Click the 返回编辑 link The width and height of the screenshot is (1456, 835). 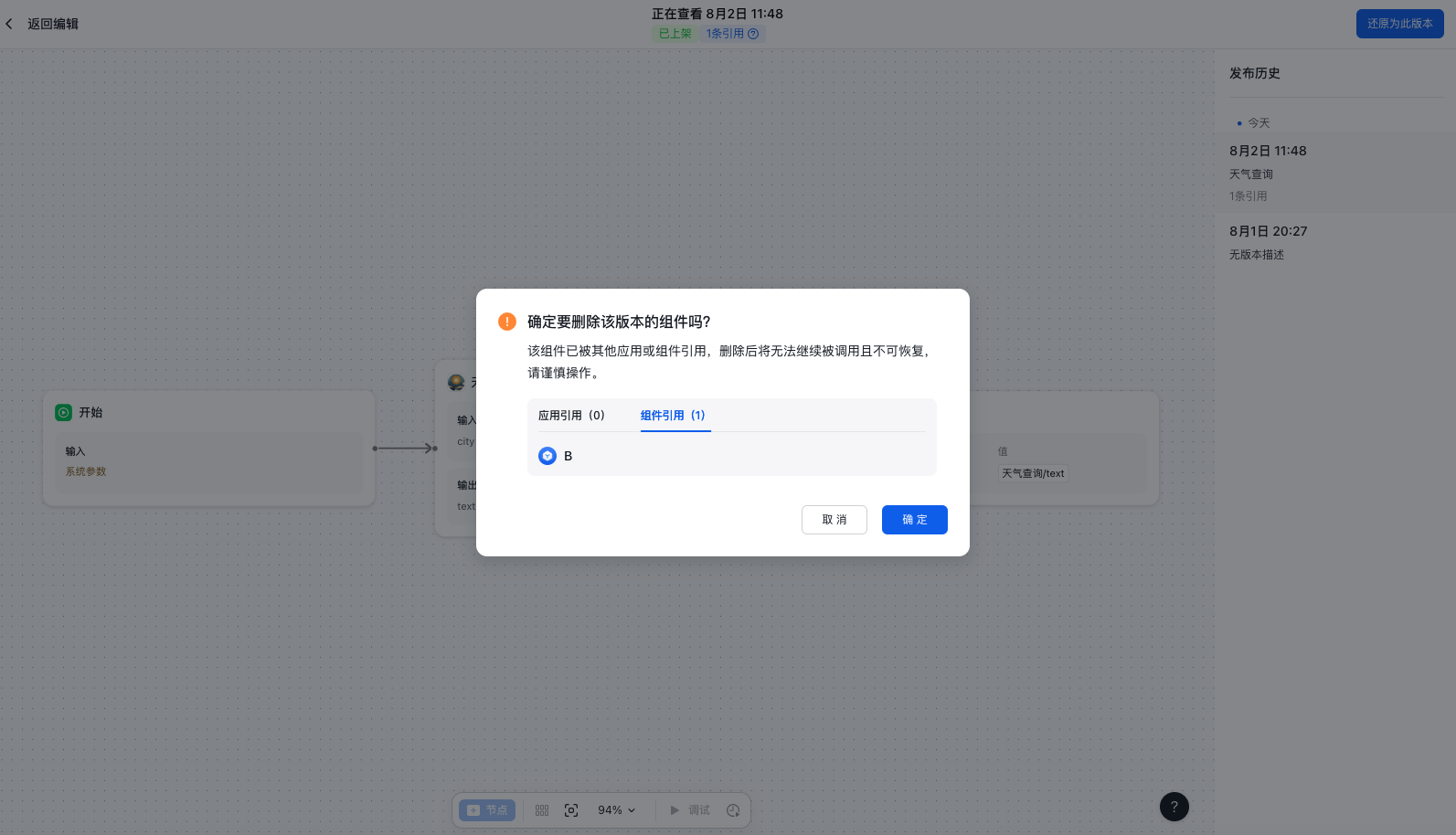coord(53,24)
